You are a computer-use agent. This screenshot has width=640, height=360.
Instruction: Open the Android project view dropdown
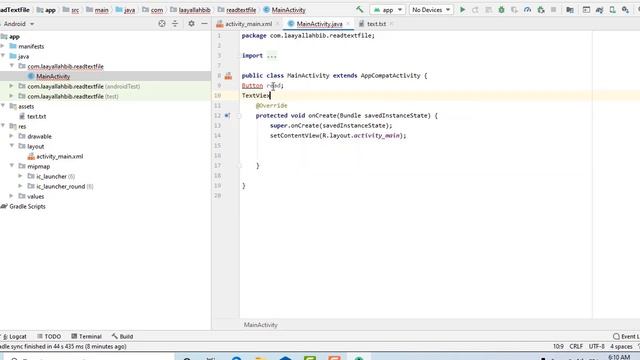tap(19, 24)
